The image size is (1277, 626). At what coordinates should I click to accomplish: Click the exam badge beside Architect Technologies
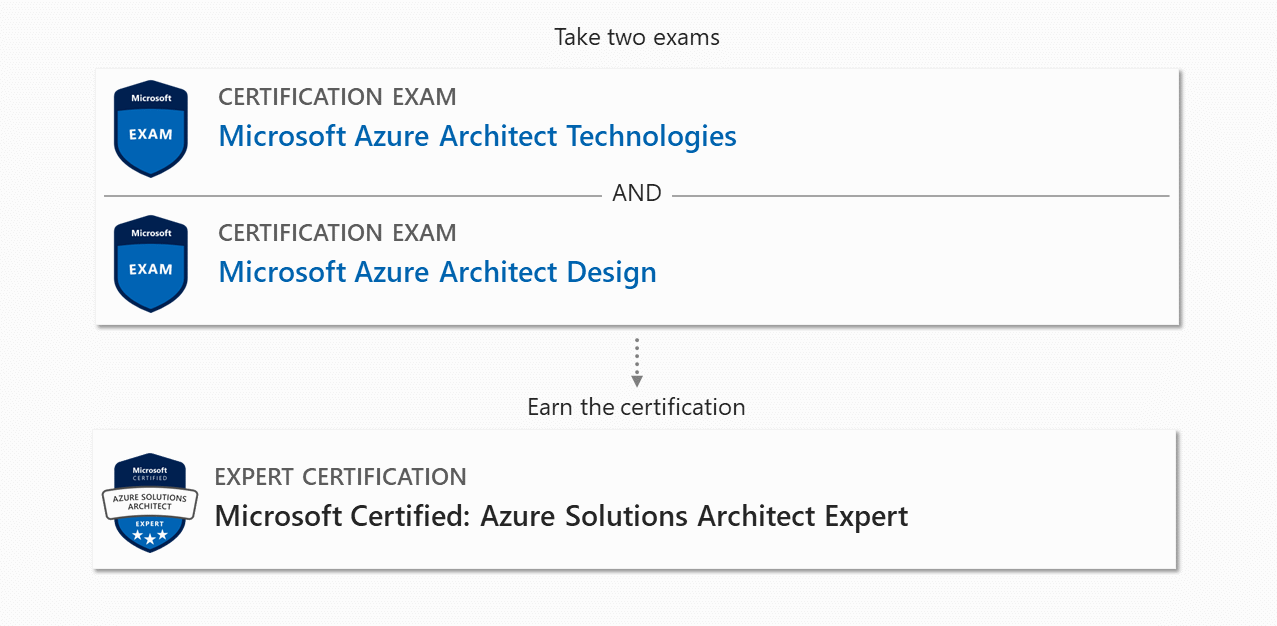coord(151,129)
